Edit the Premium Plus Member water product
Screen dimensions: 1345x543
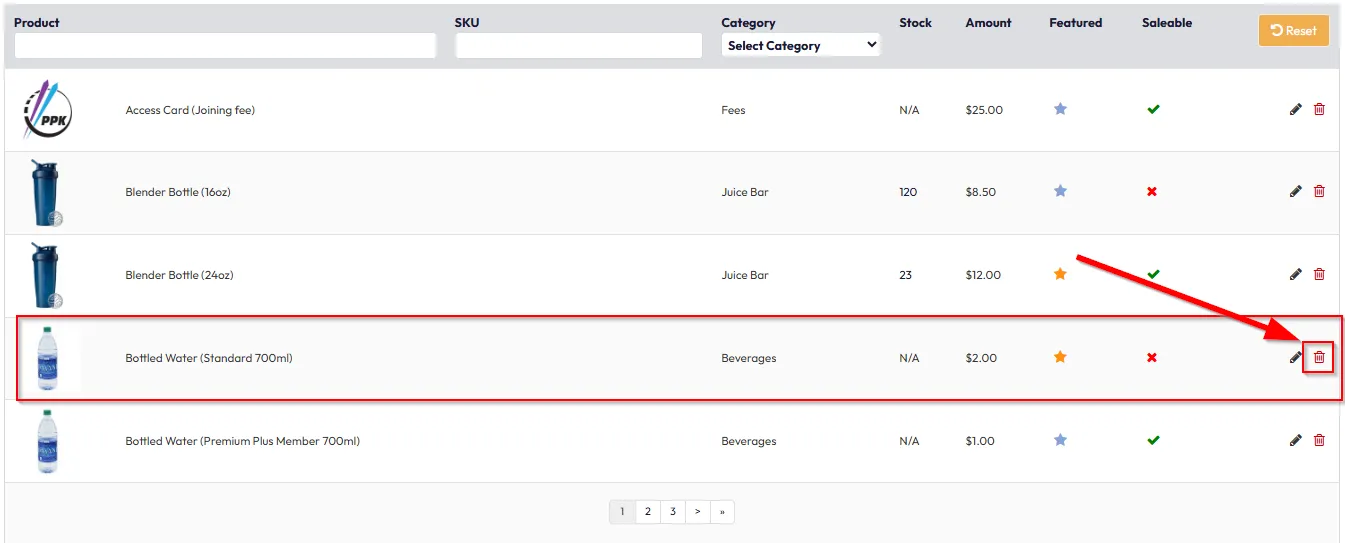1295,440
